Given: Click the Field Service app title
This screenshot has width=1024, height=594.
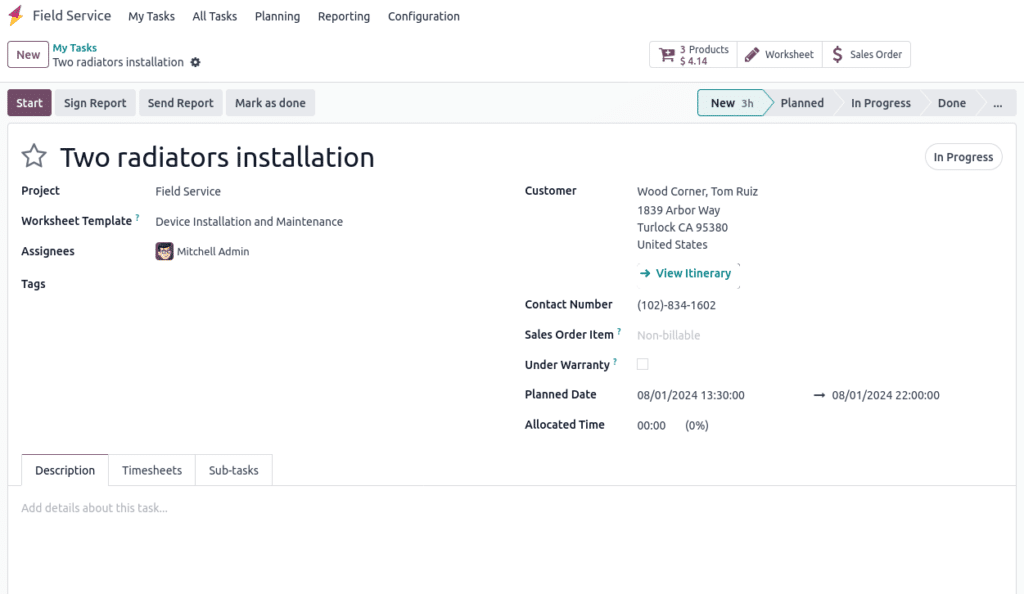Looking at the screenshot, I should (72, 16).
